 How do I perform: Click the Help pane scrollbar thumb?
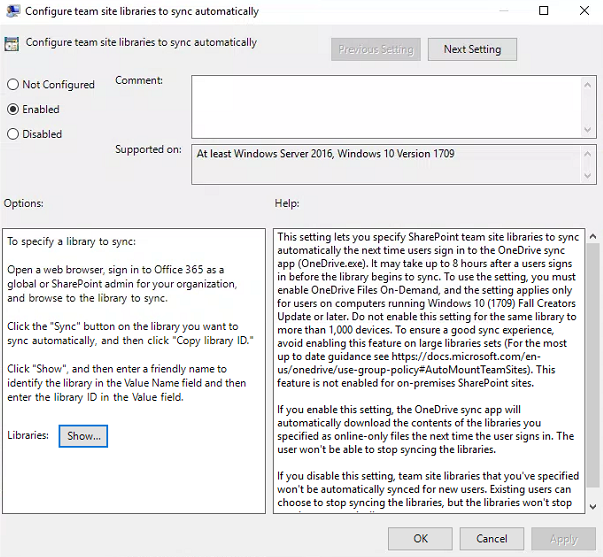(593, 367)
